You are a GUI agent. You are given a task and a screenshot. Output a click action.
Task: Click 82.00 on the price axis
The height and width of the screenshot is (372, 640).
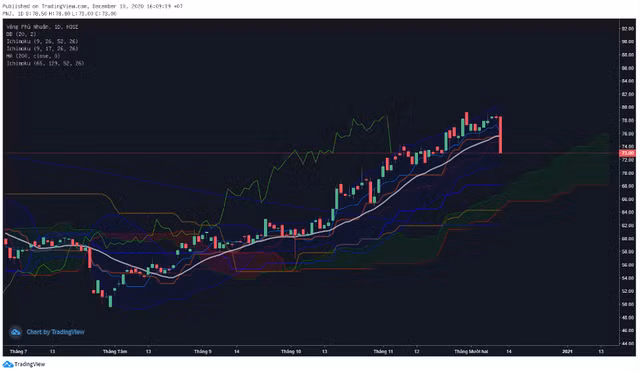click(627, 94)
